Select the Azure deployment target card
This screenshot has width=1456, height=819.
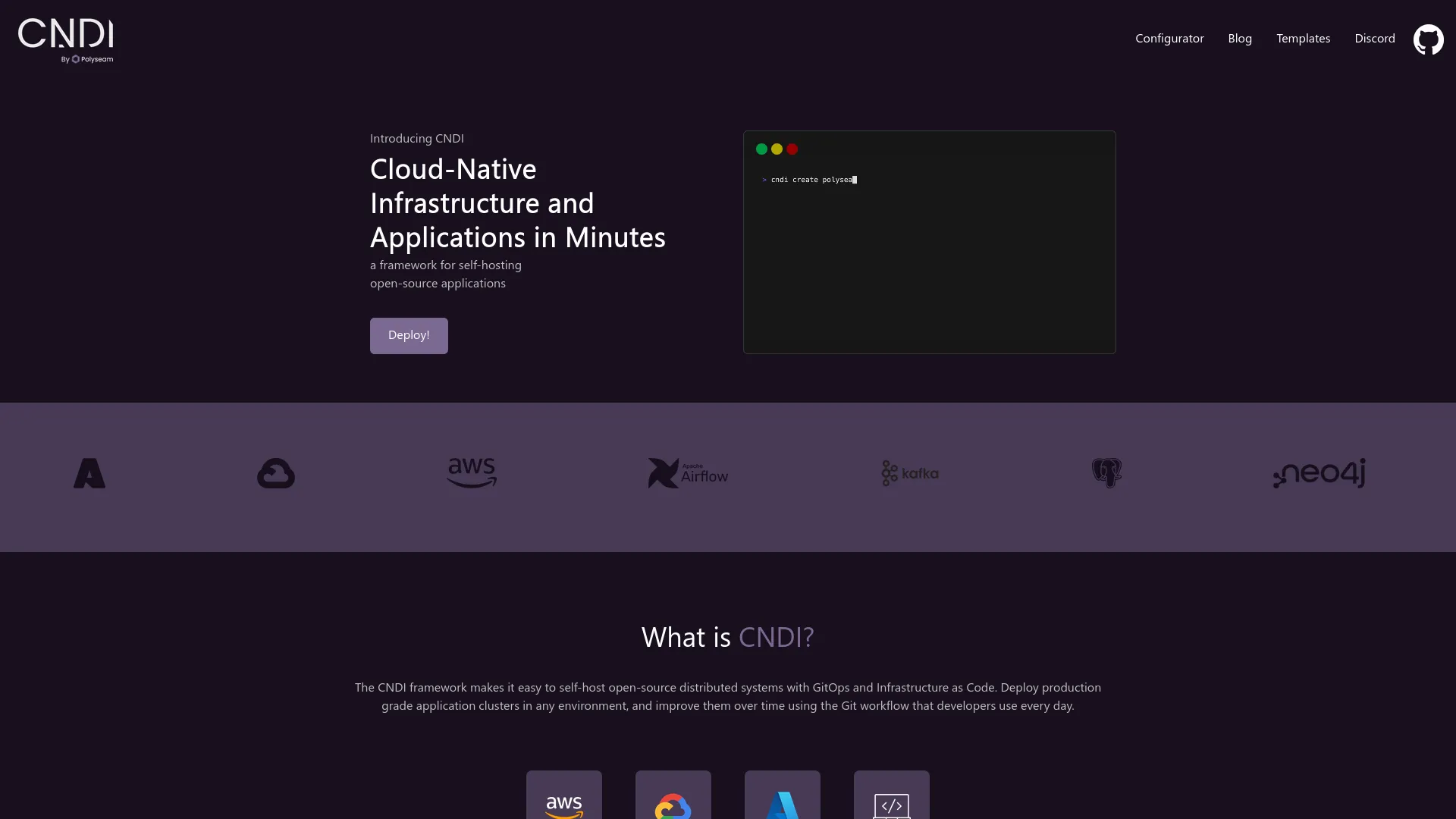click(783, 795)
